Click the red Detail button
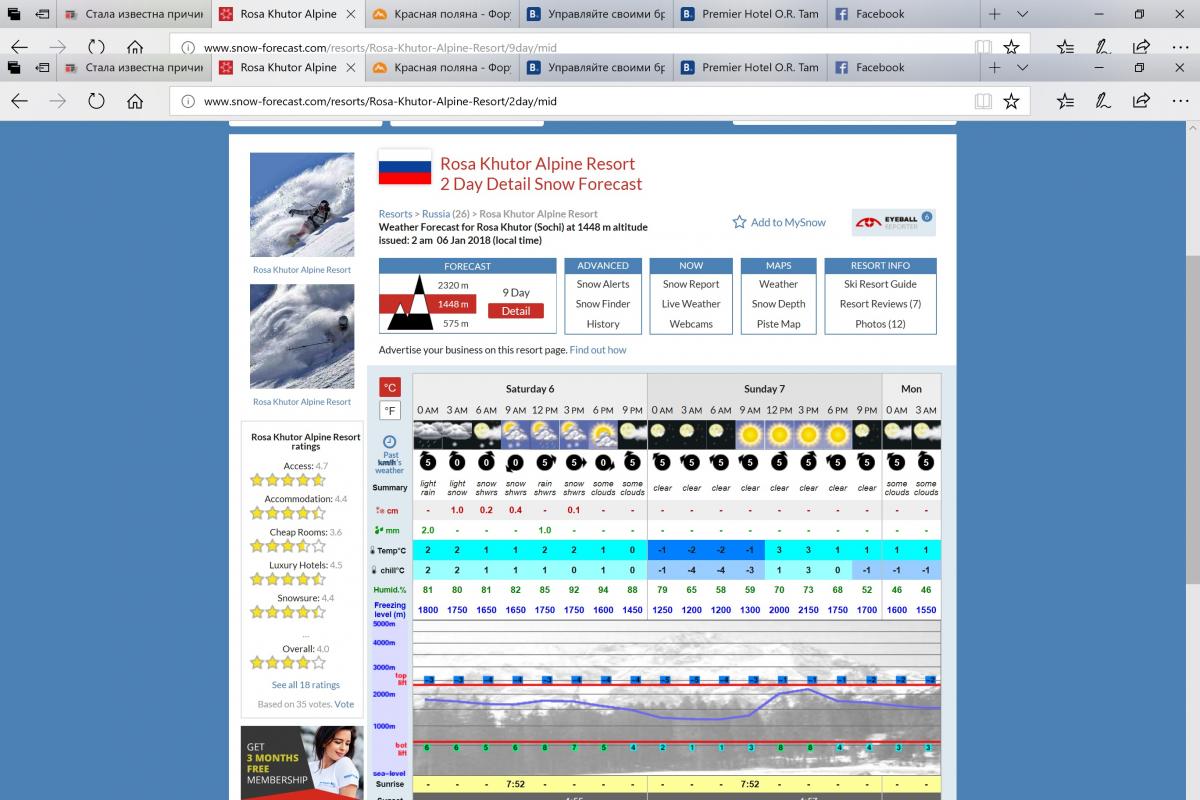 516,311
